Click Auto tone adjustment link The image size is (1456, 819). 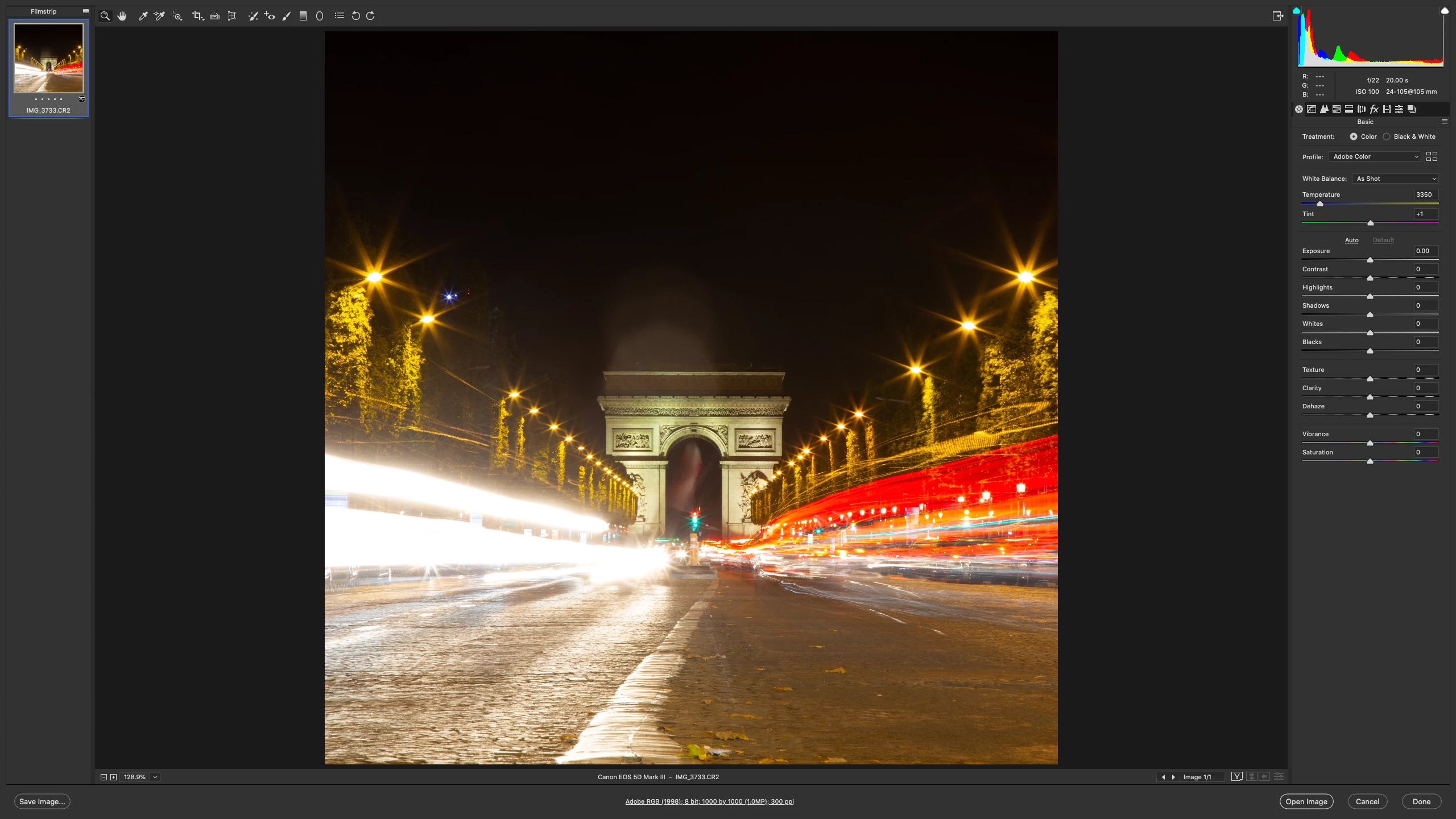[x=1351, y=240]
